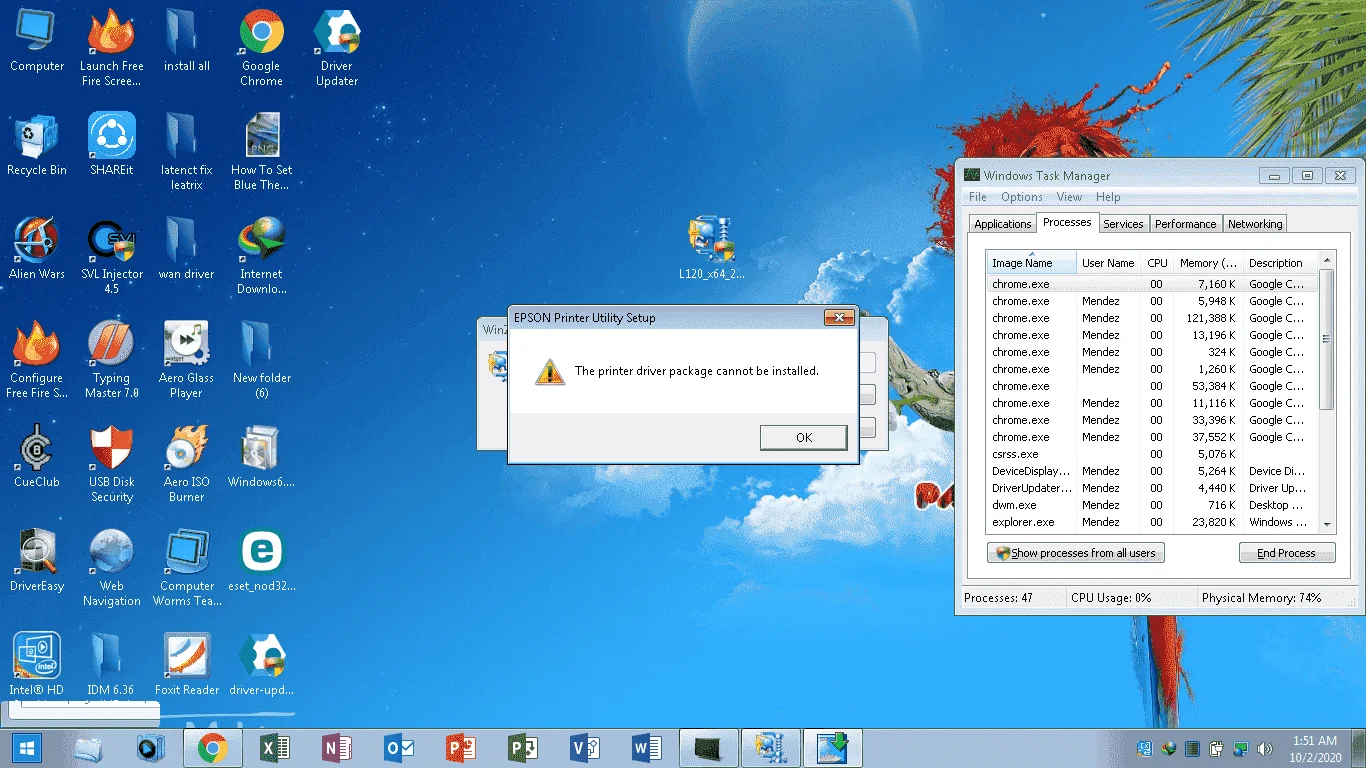Open Word from the taskbar
Screen dimensions: 1366x768
coord(647,748)
